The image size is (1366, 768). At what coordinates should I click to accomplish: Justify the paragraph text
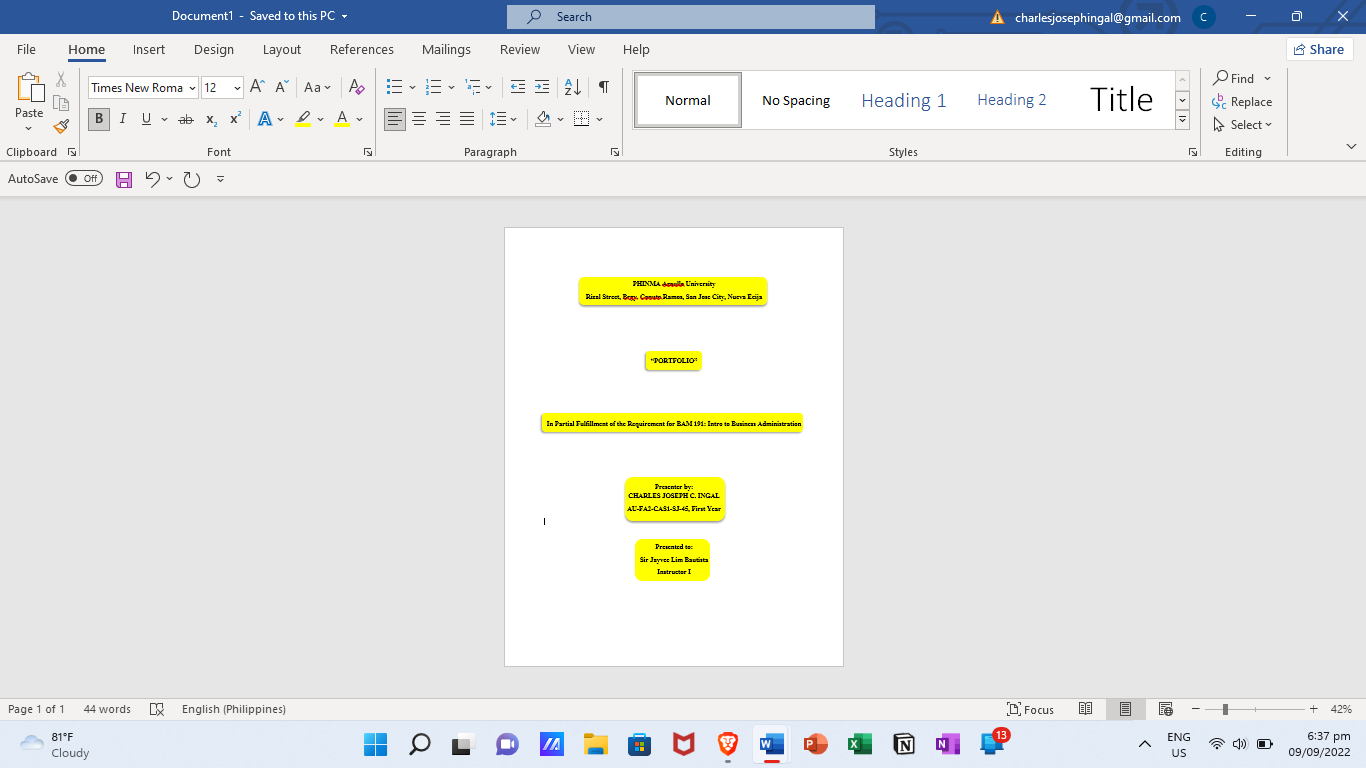coord(467,119)
